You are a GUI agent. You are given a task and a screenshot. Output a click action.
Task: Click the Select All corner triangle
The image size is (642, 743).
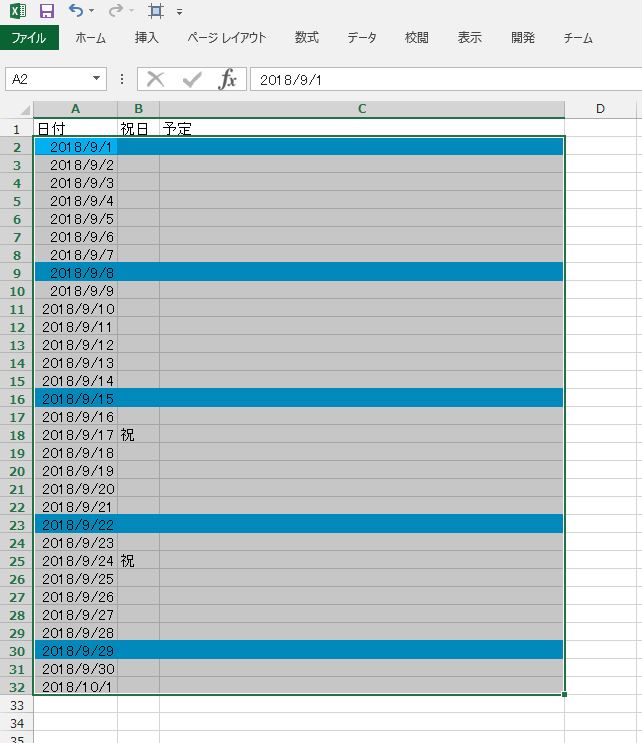pos(25,109)
